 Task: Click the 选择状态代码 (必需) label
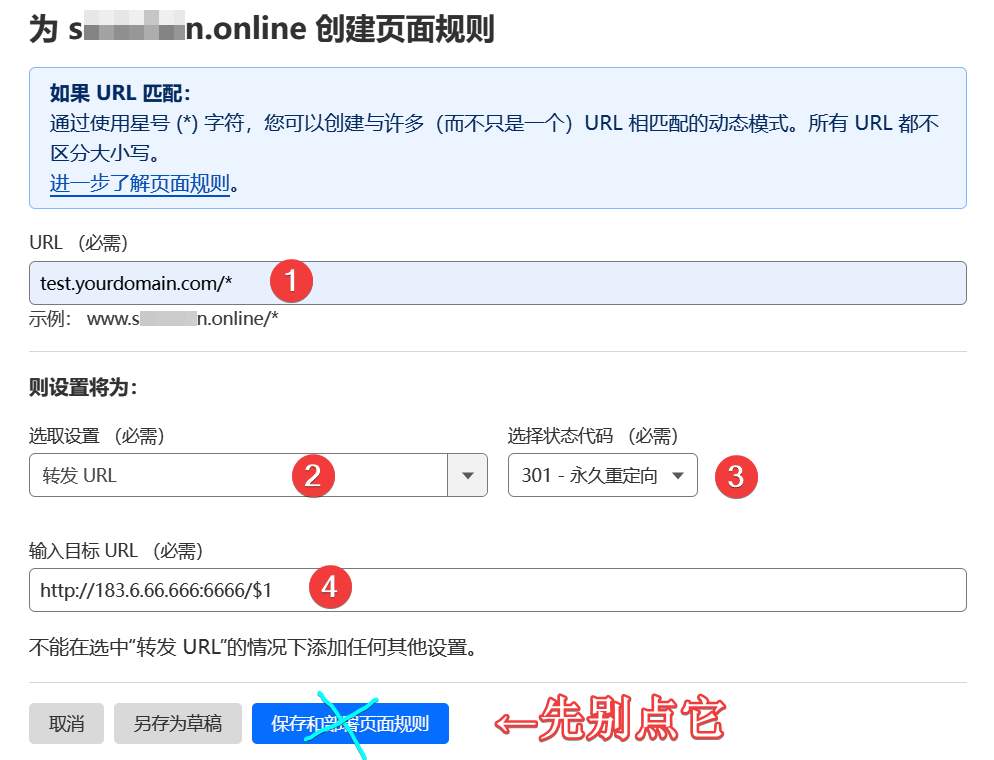pyautogui.click(x=593, y=436)
